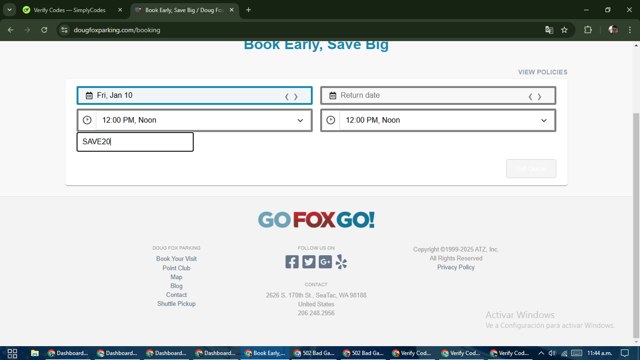Click the network tray icon
This screenshot has height=360, width=640.
(564, 353)
